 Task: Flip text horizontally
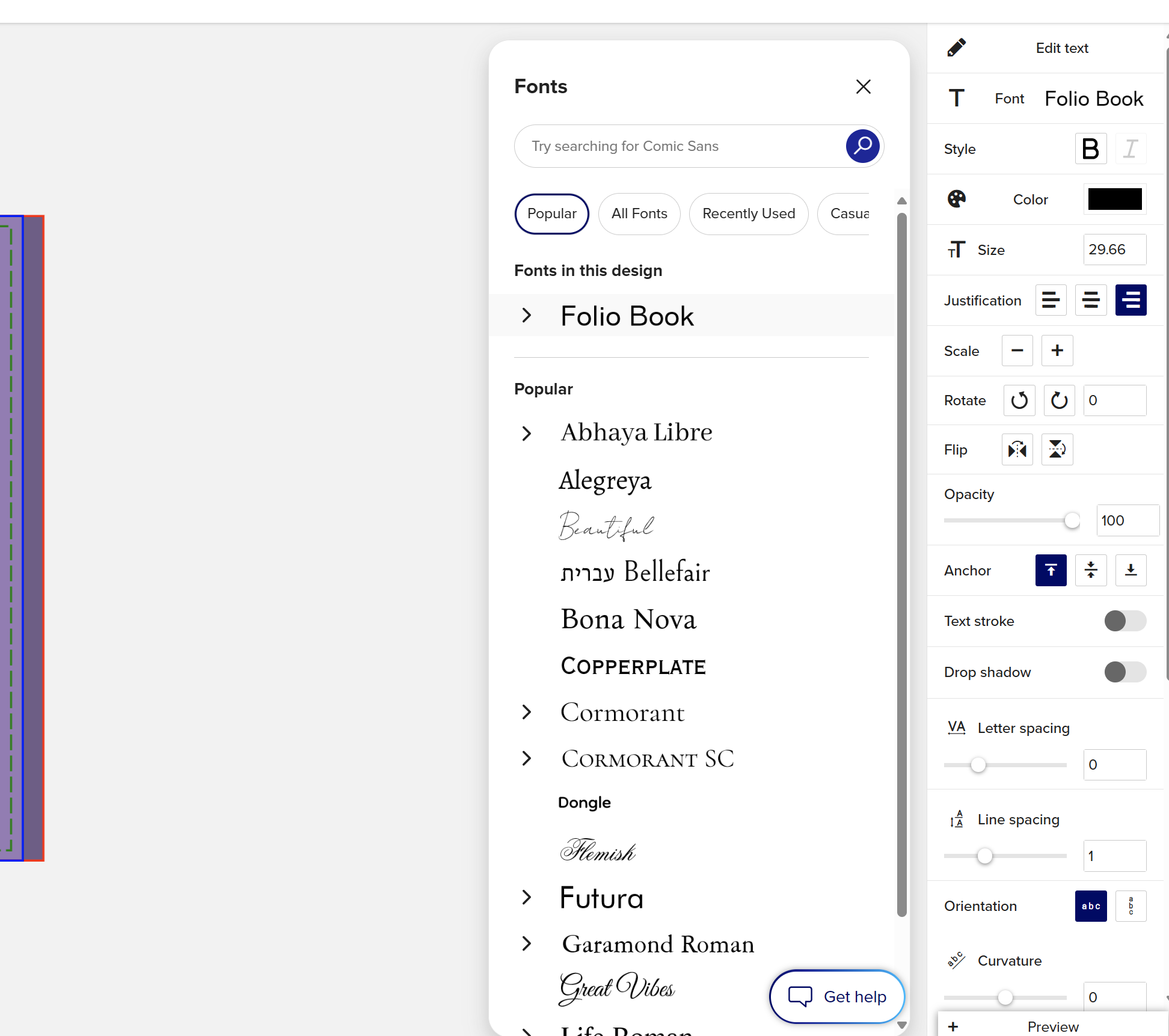coord(1017,450)
